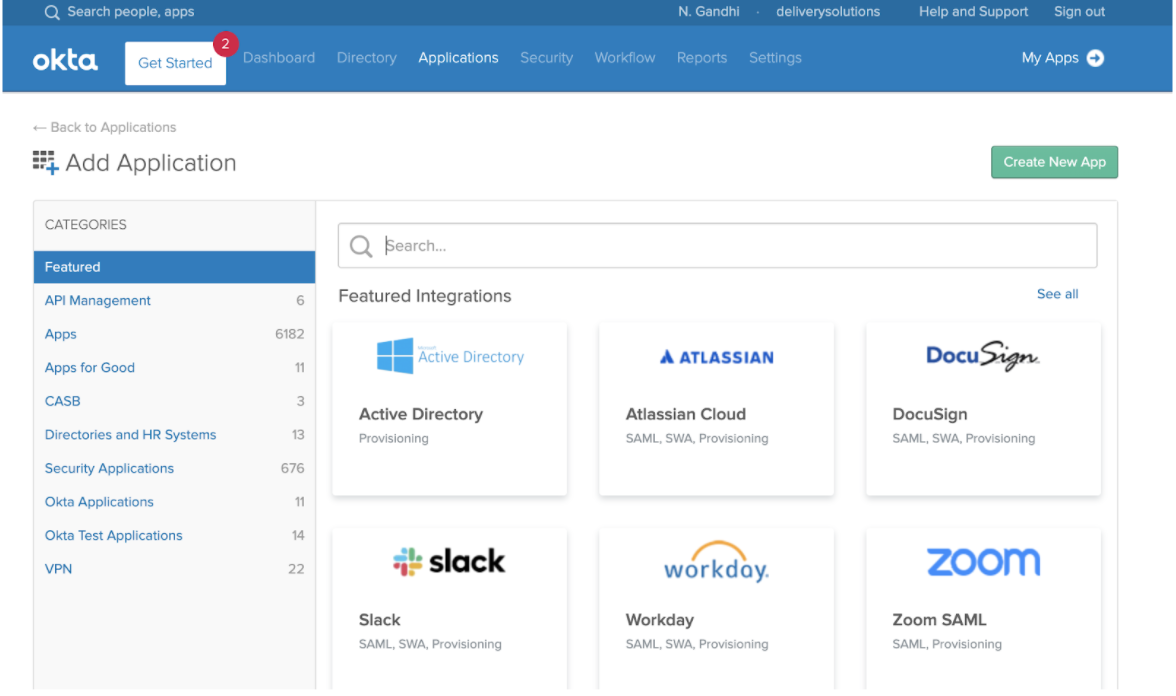Open Help and Support

pyautogui.click(x=974, y=12)
